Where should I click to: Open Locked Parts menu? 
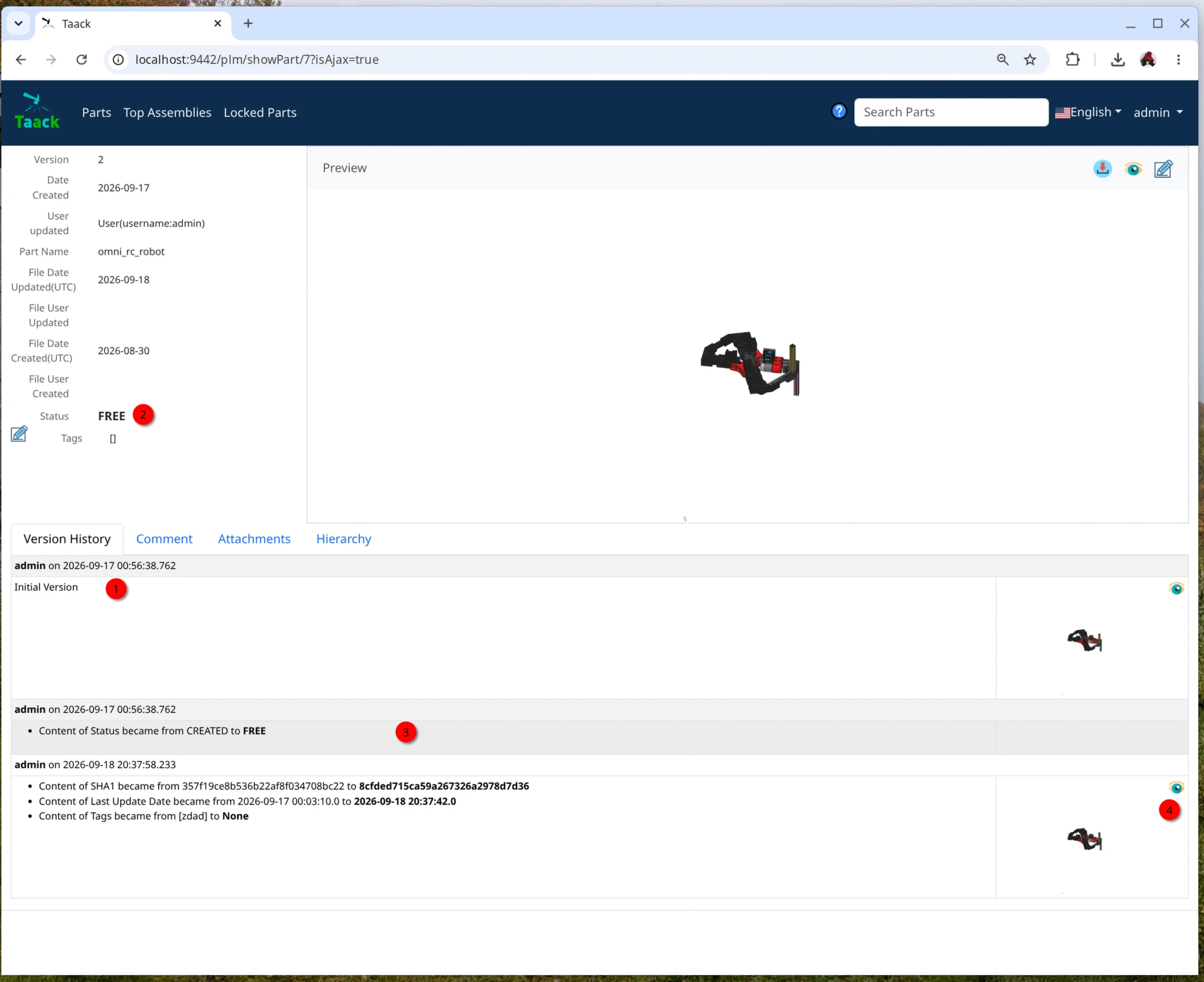tap(260, 112)
